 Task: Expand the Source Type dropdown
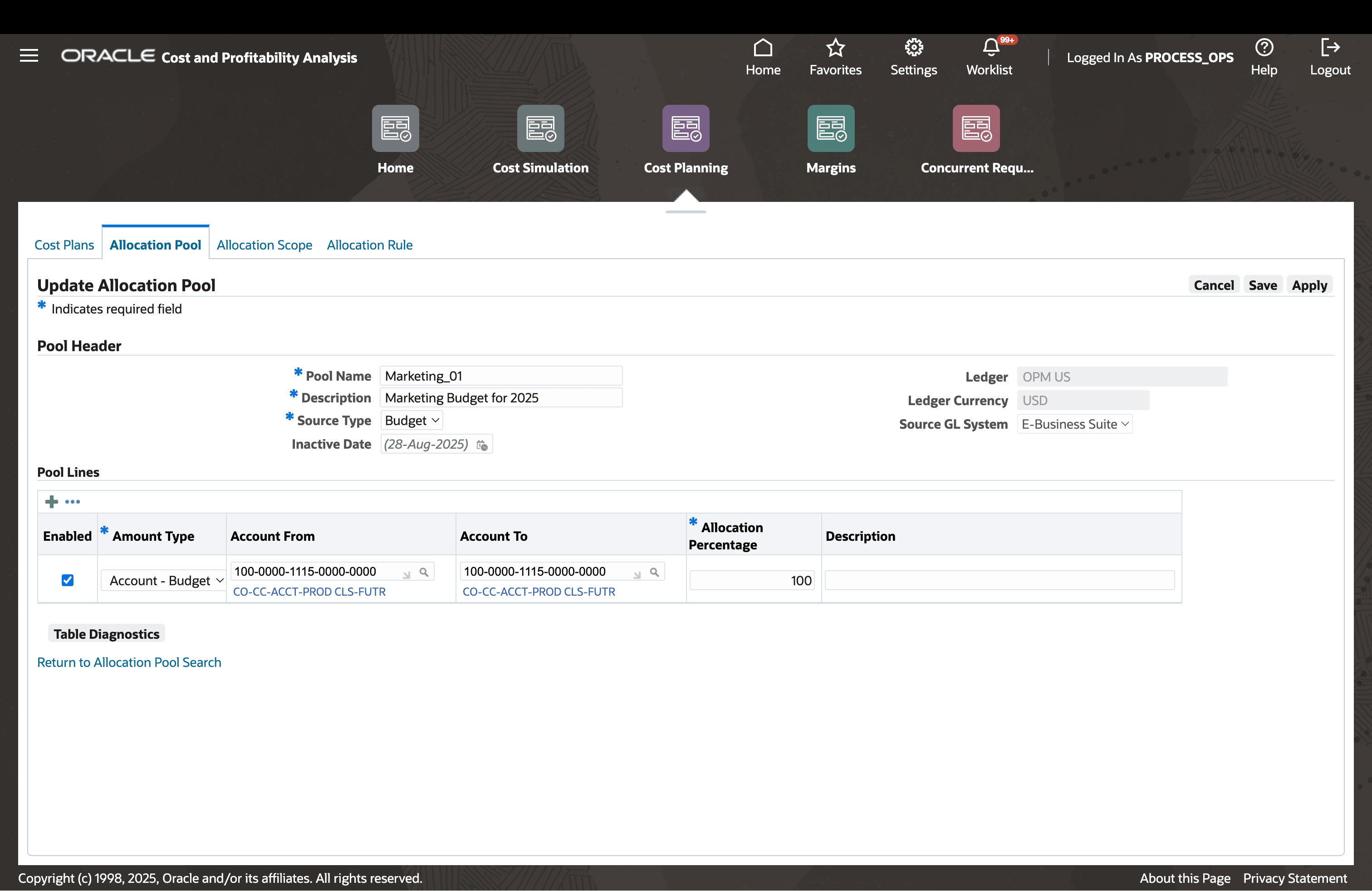pos(412,421)
